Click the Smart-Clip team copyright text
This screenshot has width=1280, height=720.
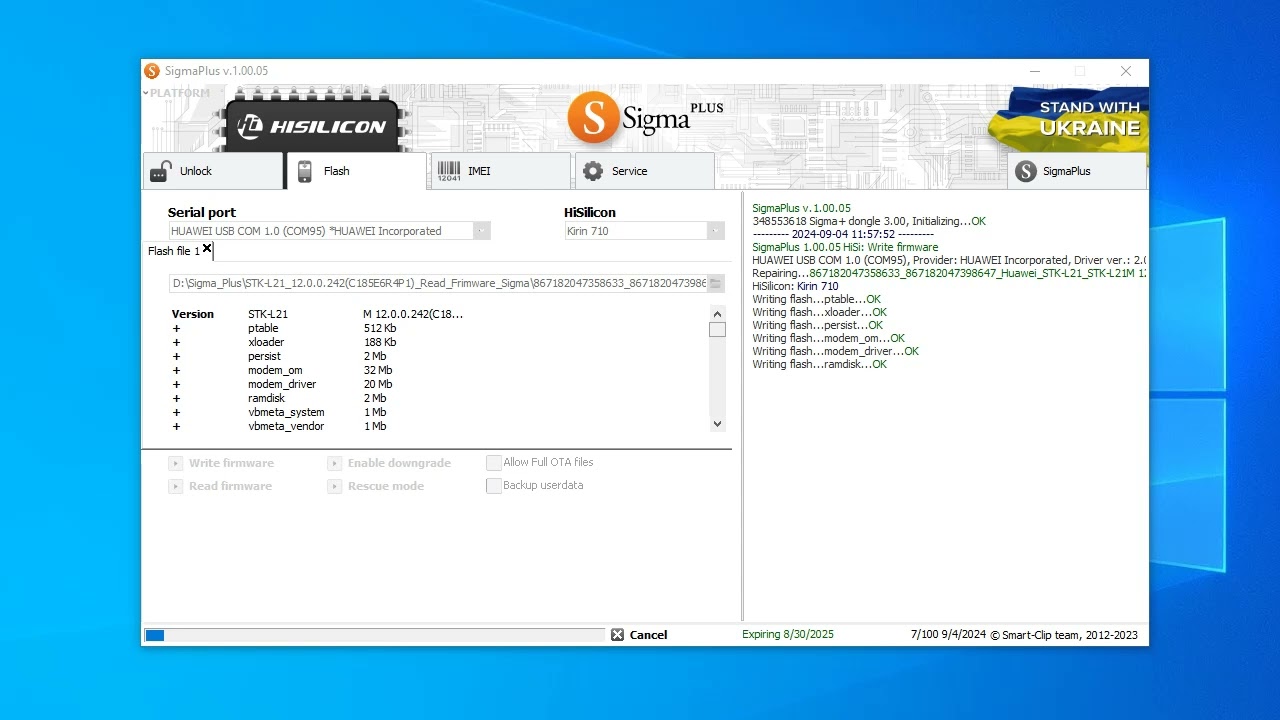pos(1064,635)
